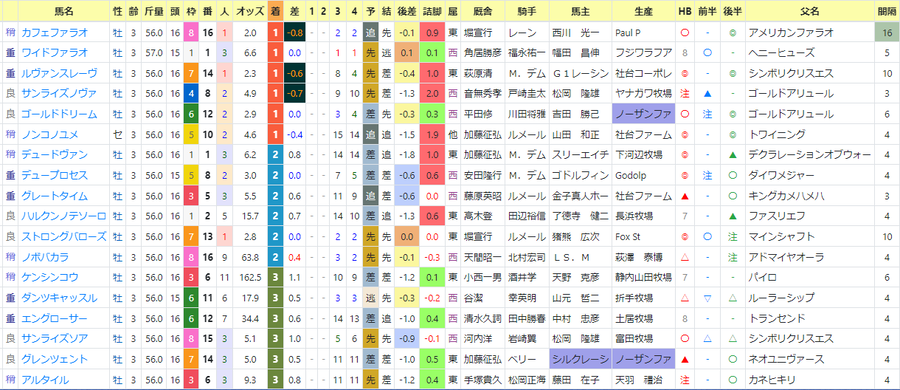This screenshot has width=900, height=390.
Task: Open the アルタイル horse link
Action: (x=45, y=380)
